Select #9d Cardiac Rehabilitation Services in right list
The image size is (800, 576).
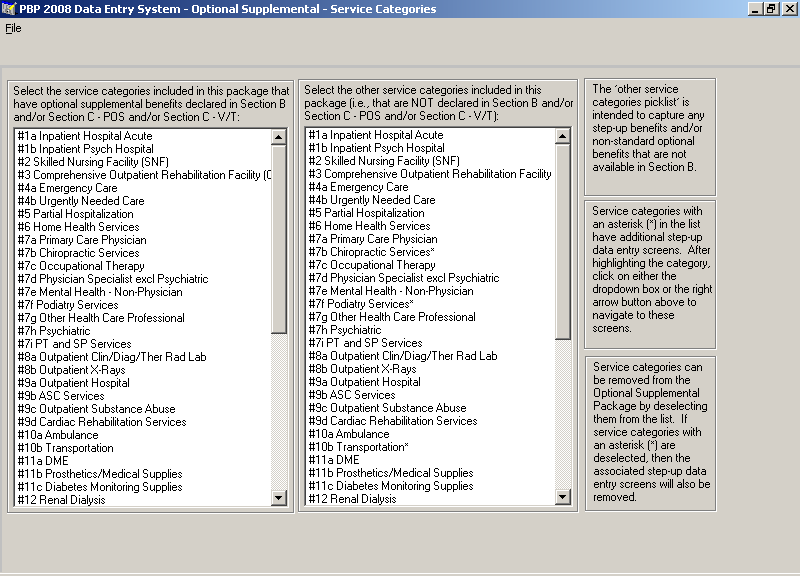tap(431, 421)
